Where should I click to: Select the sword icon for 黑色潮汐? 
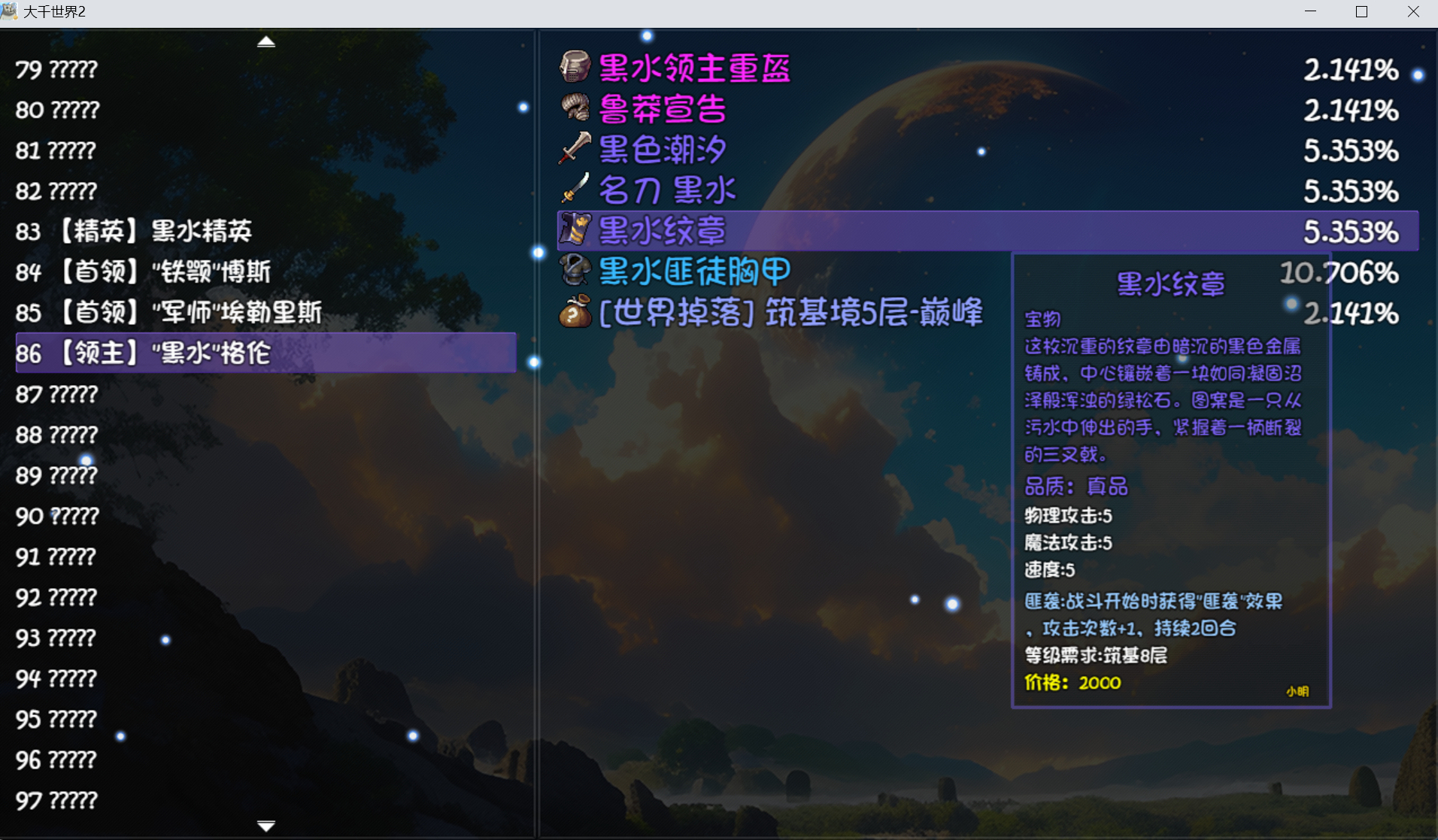click(x=575, y=148)
